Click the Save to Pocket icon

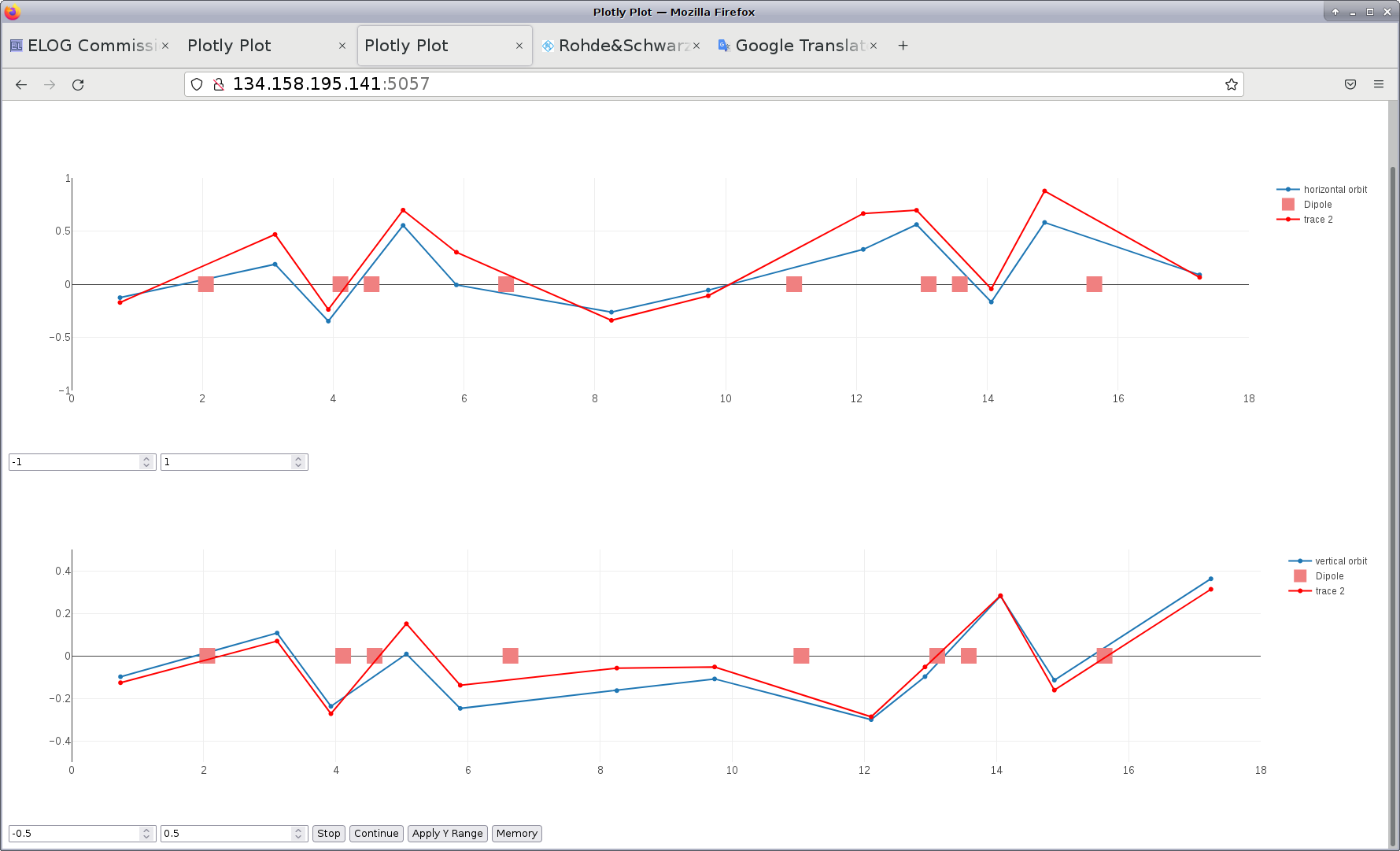coord(1350,85)
